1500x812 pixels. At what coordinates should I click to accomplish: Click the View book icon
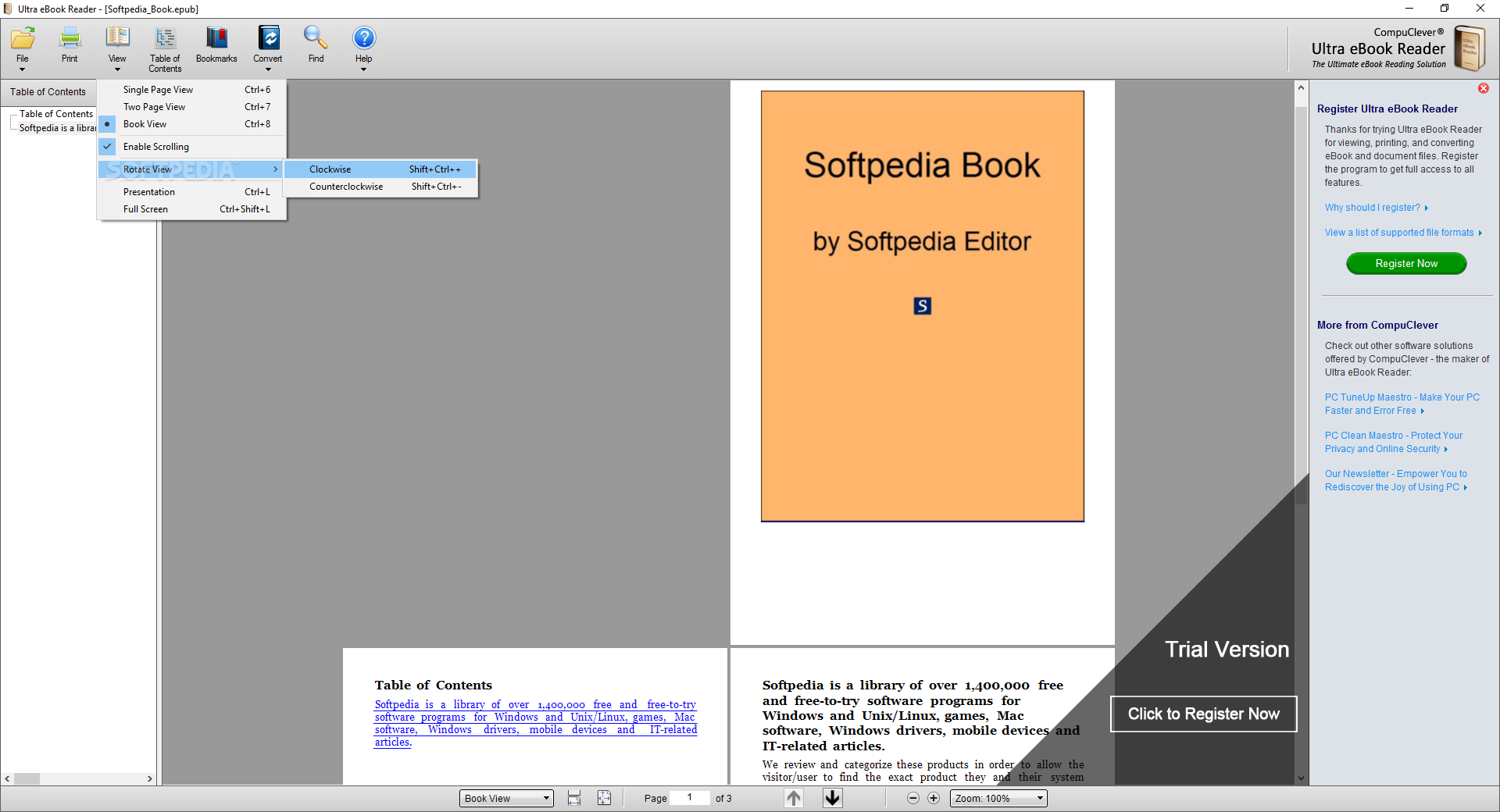(x=117, y=38)
